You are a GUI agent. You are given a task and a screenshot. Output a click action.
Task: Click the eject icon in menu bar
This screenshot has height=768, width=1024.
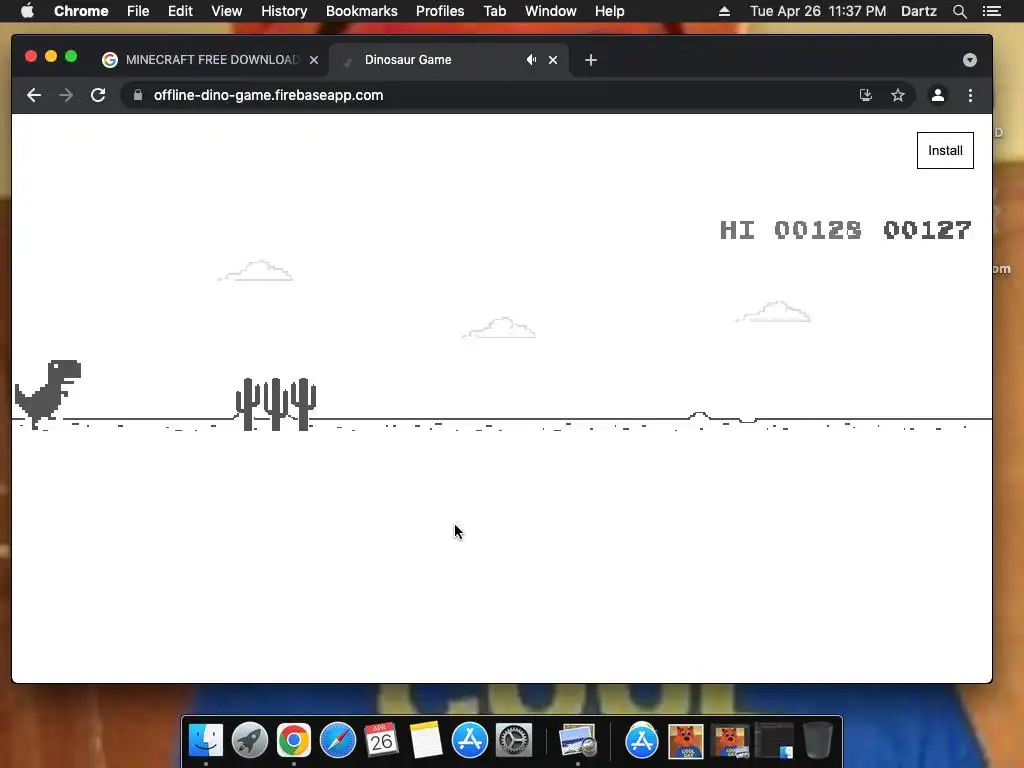(x=724, y=11)
